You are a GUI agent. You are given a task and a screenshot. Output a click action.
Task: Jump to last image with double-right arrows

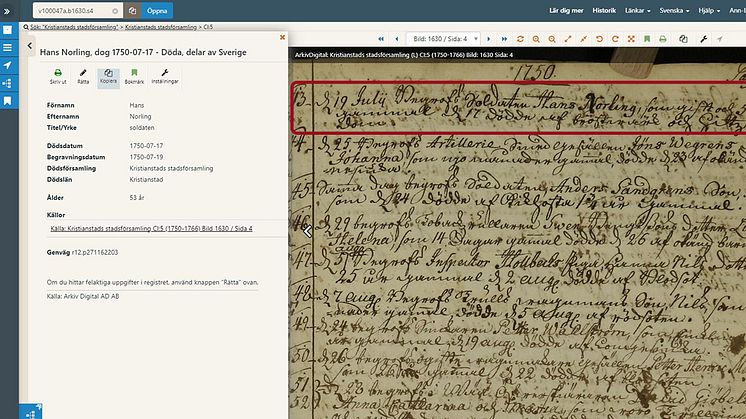[x=504, y=39]
